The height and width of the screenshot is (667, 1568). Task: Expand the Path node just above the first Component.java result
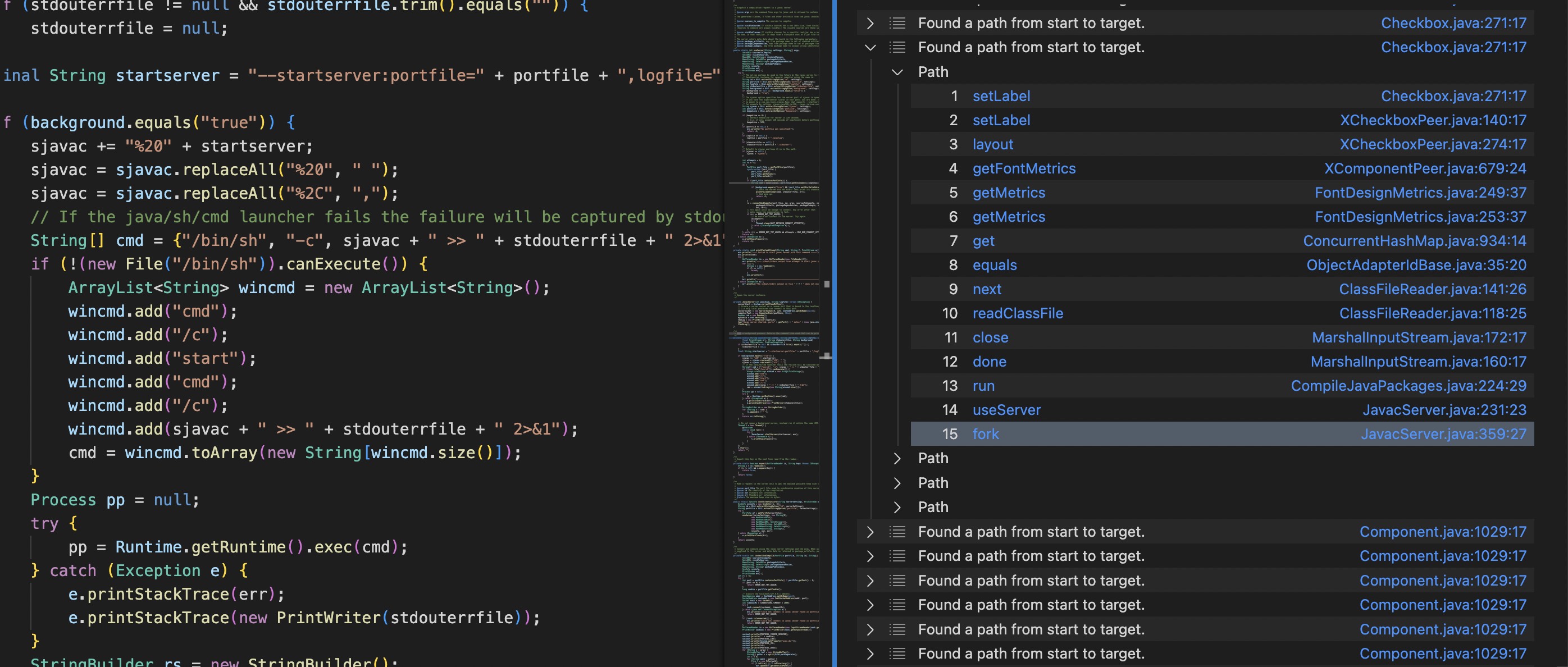click(x=897, y=507)
